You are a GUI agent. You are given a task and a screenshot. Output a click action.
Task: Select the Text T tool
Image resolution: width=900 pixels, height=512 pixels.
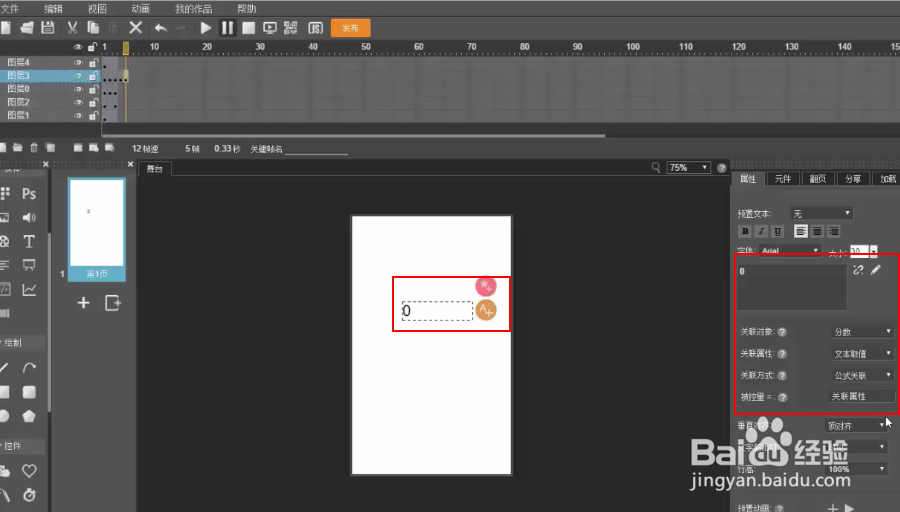point(29,241)
